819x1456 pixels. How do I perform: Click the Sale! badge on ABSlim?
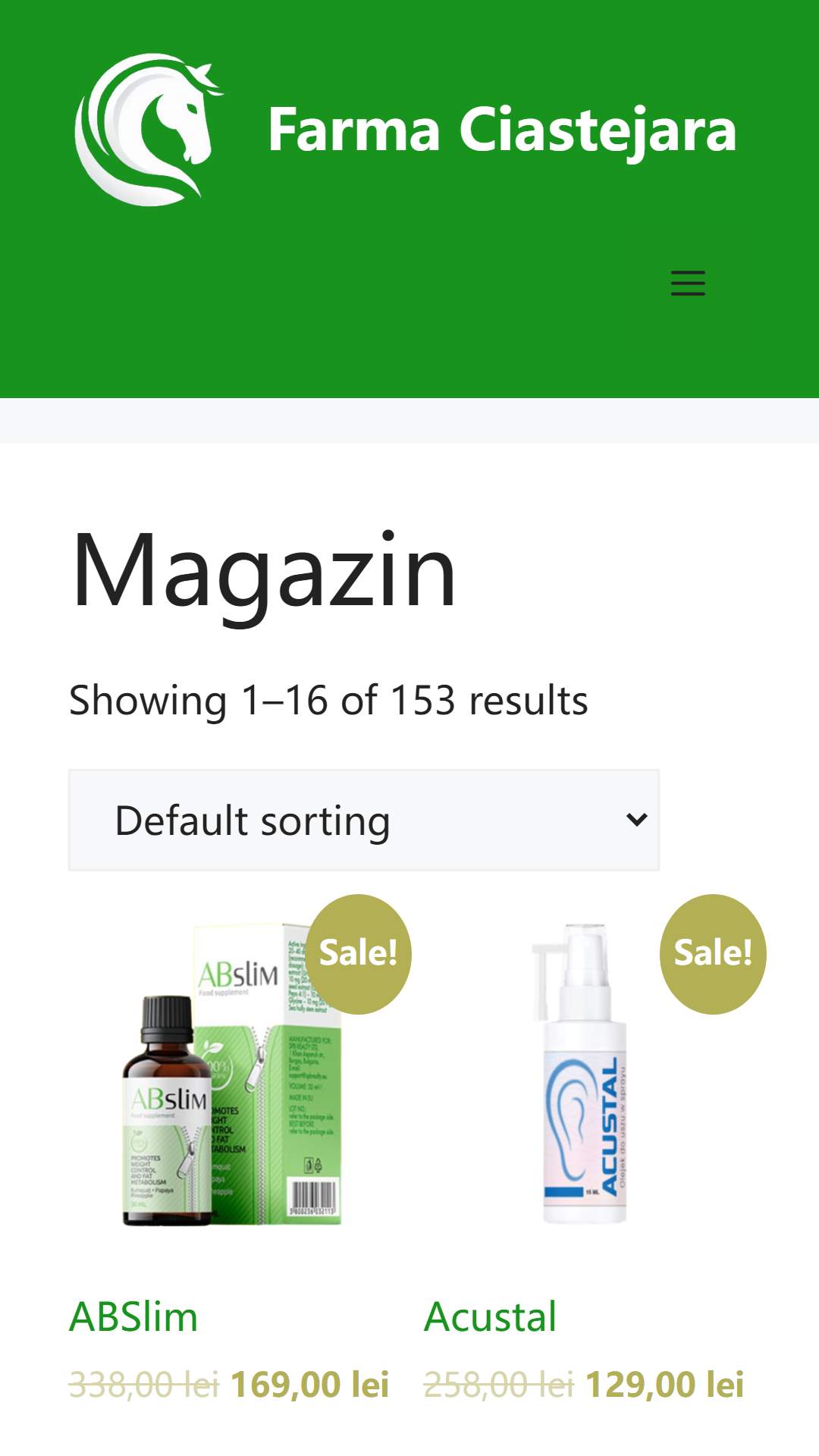pos(358,953)
